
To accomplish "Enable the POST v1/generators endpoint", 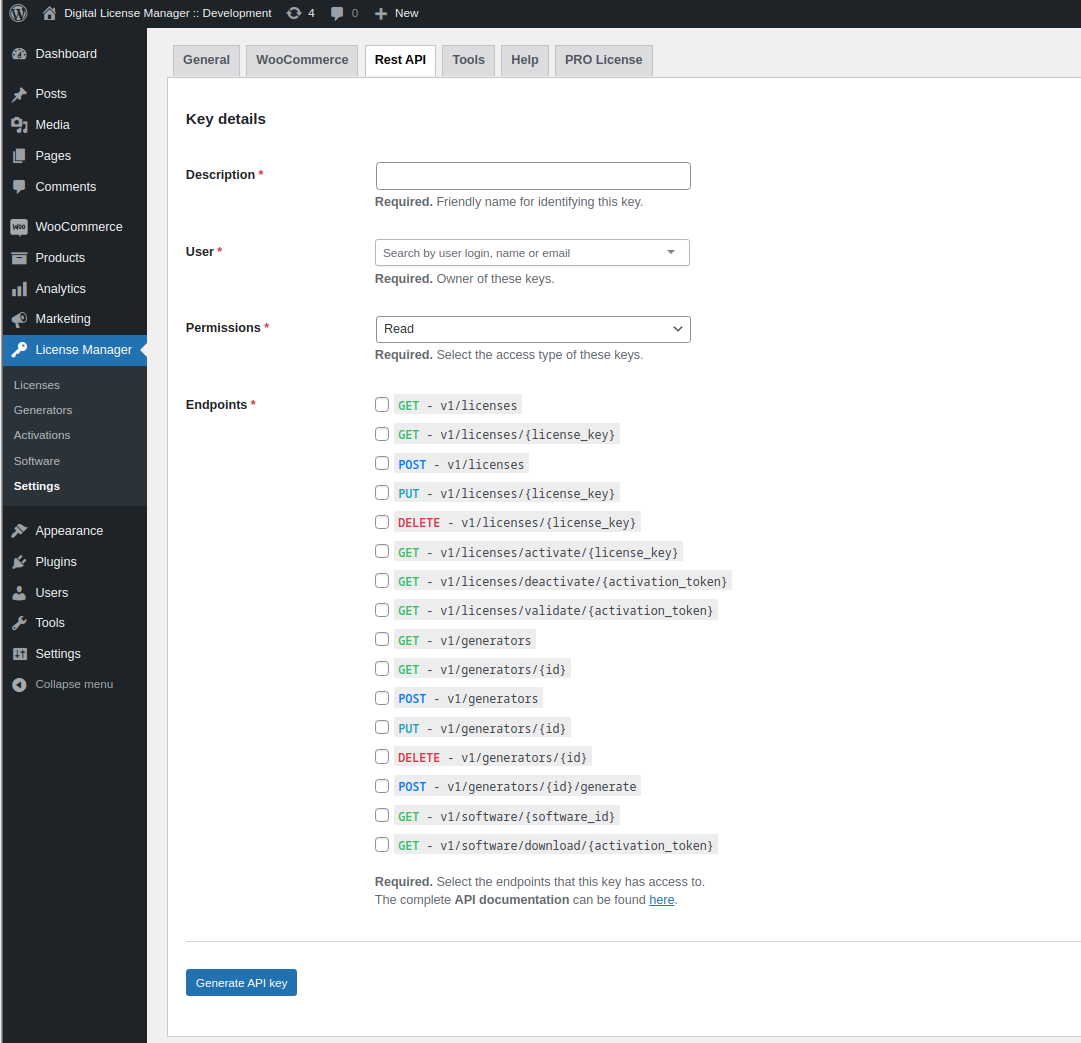I will (382, 697).
